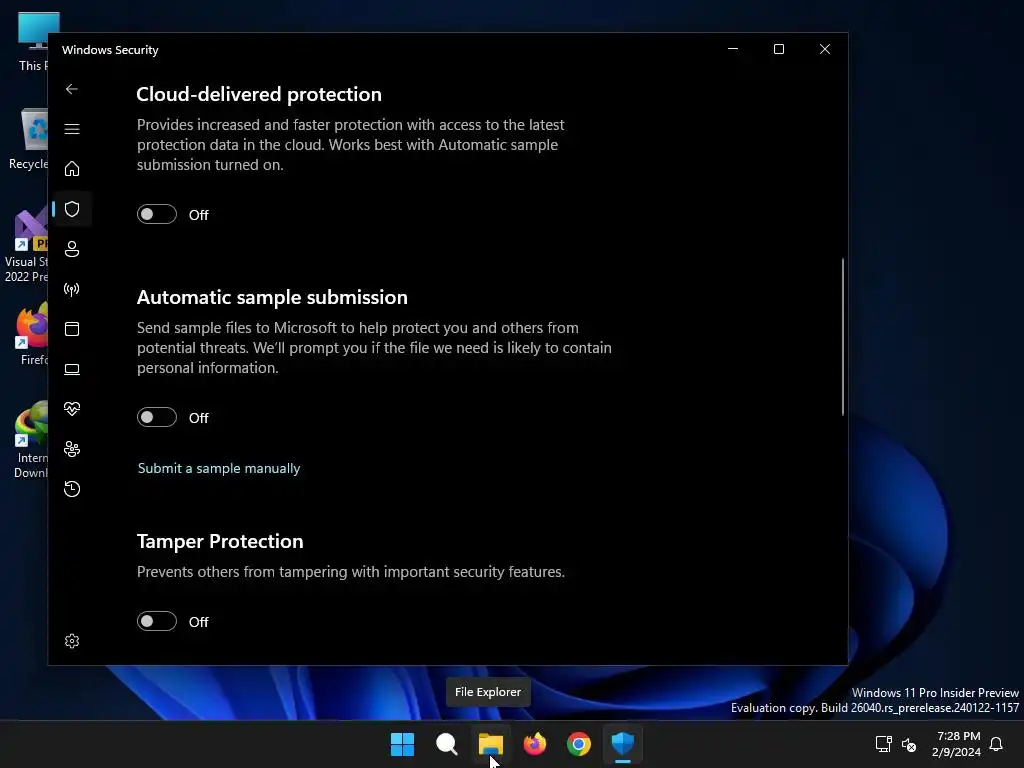Open Device performance & health heart icon

click(72, 409)
